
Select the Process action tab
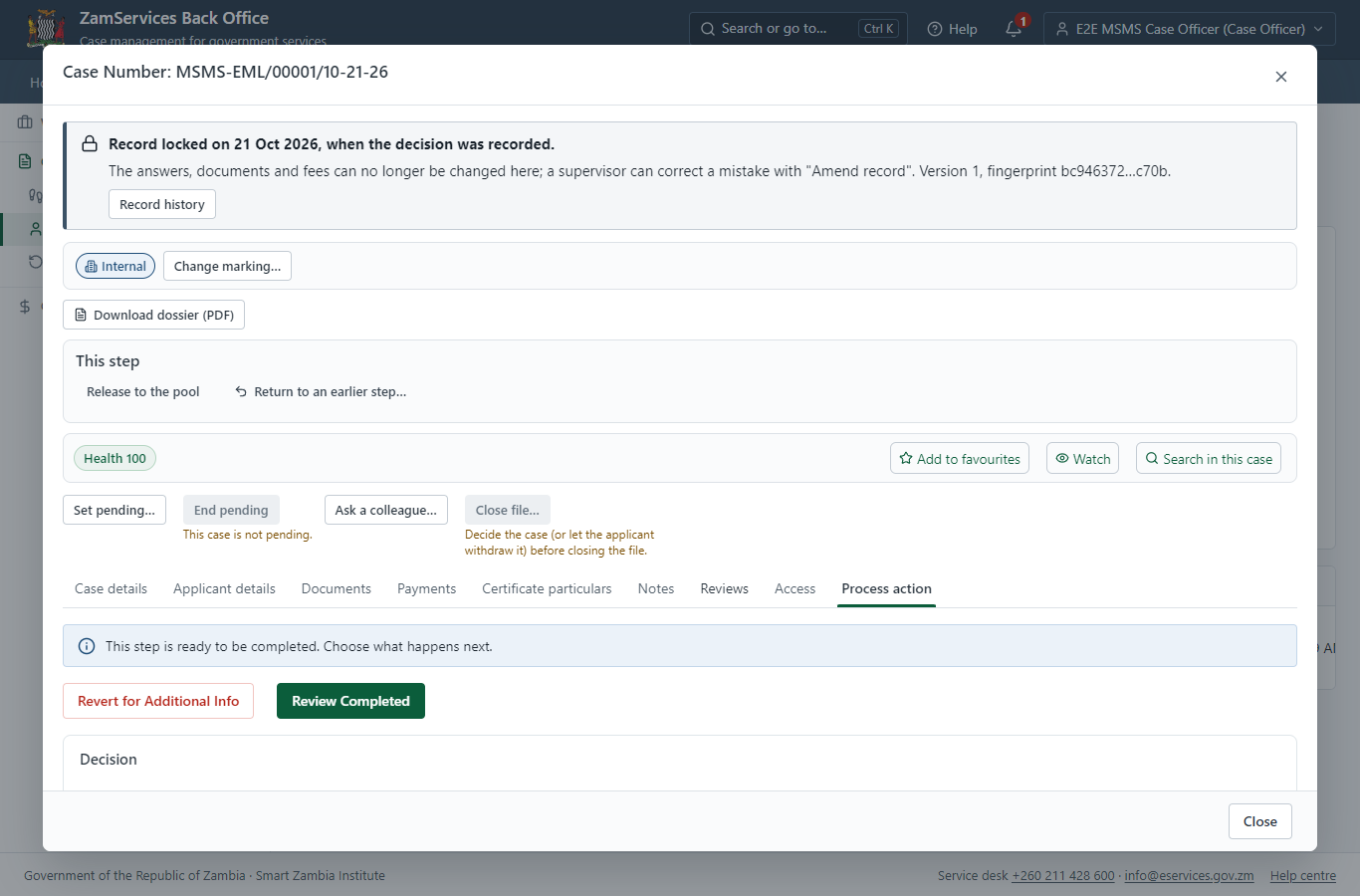[x=886, y=588]
